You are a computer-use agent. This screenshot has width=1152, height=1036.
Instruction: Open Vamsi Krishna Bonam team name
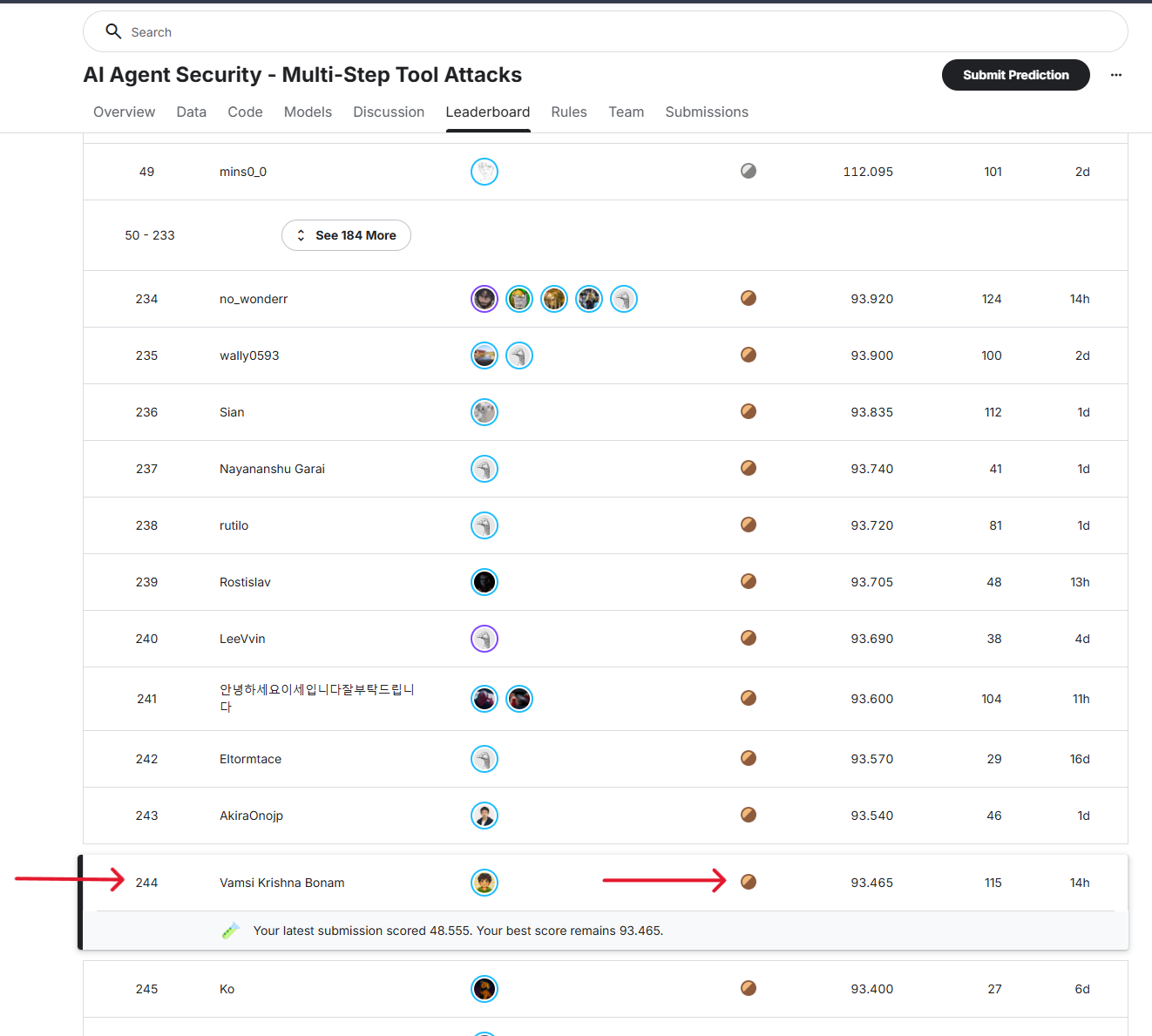(282, 883)
